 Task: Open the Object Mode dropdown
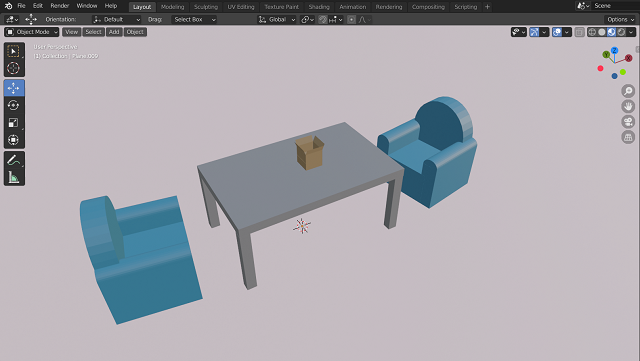coord(32,32)
